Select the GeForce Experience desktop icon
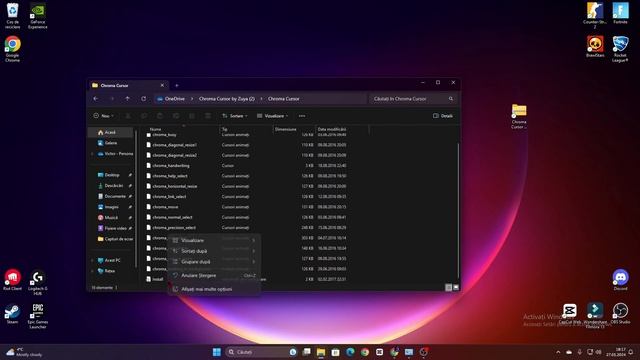The height and width of the screenshot is (360, 640). [38, 16]
